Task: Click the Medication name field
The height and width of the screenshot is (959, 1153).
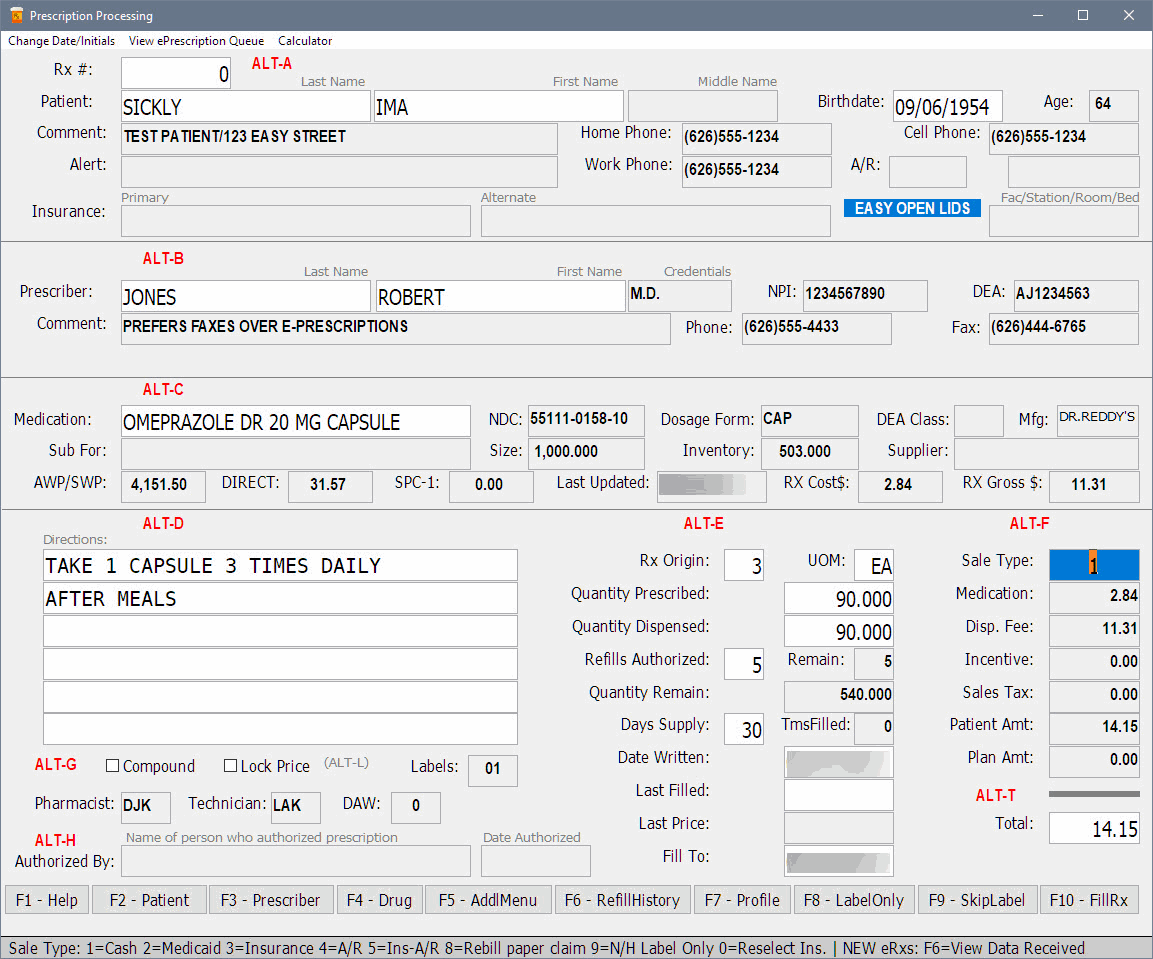Action: [296, 421]
